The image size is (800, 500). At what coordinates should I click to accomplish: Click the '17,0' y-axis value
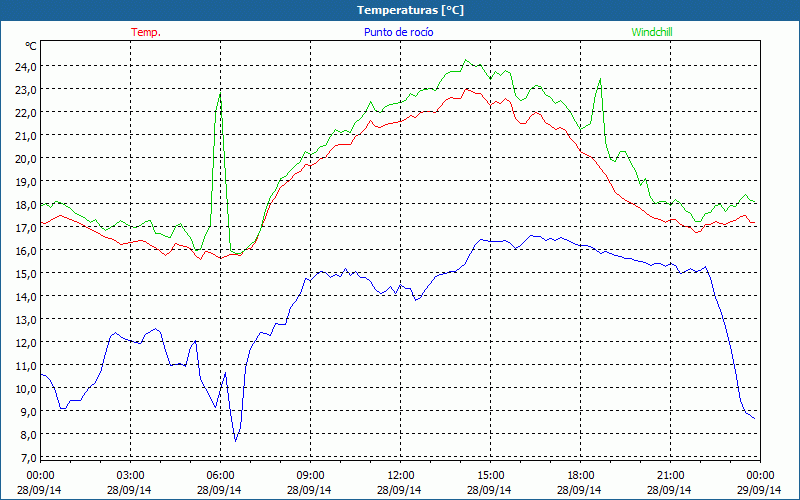(26, 228)
